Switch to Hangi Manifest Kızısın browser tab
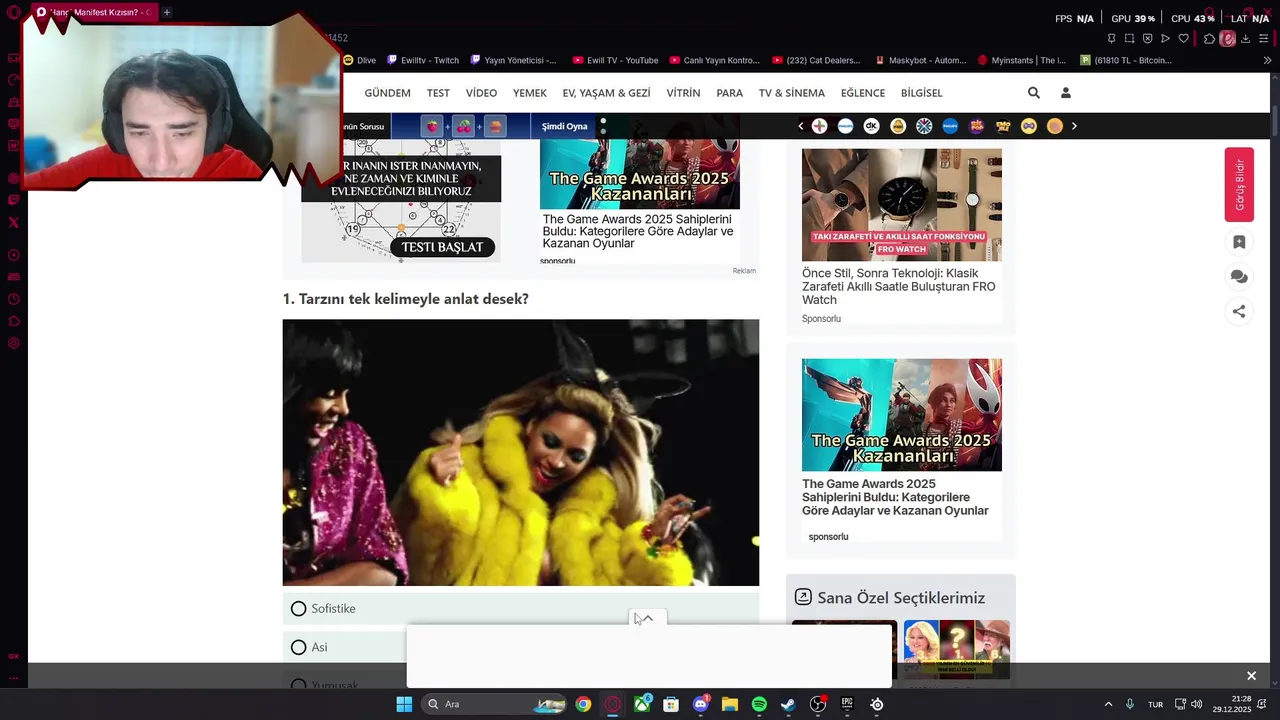Screen dimensions: 1280x720 (x=95, y=12)
